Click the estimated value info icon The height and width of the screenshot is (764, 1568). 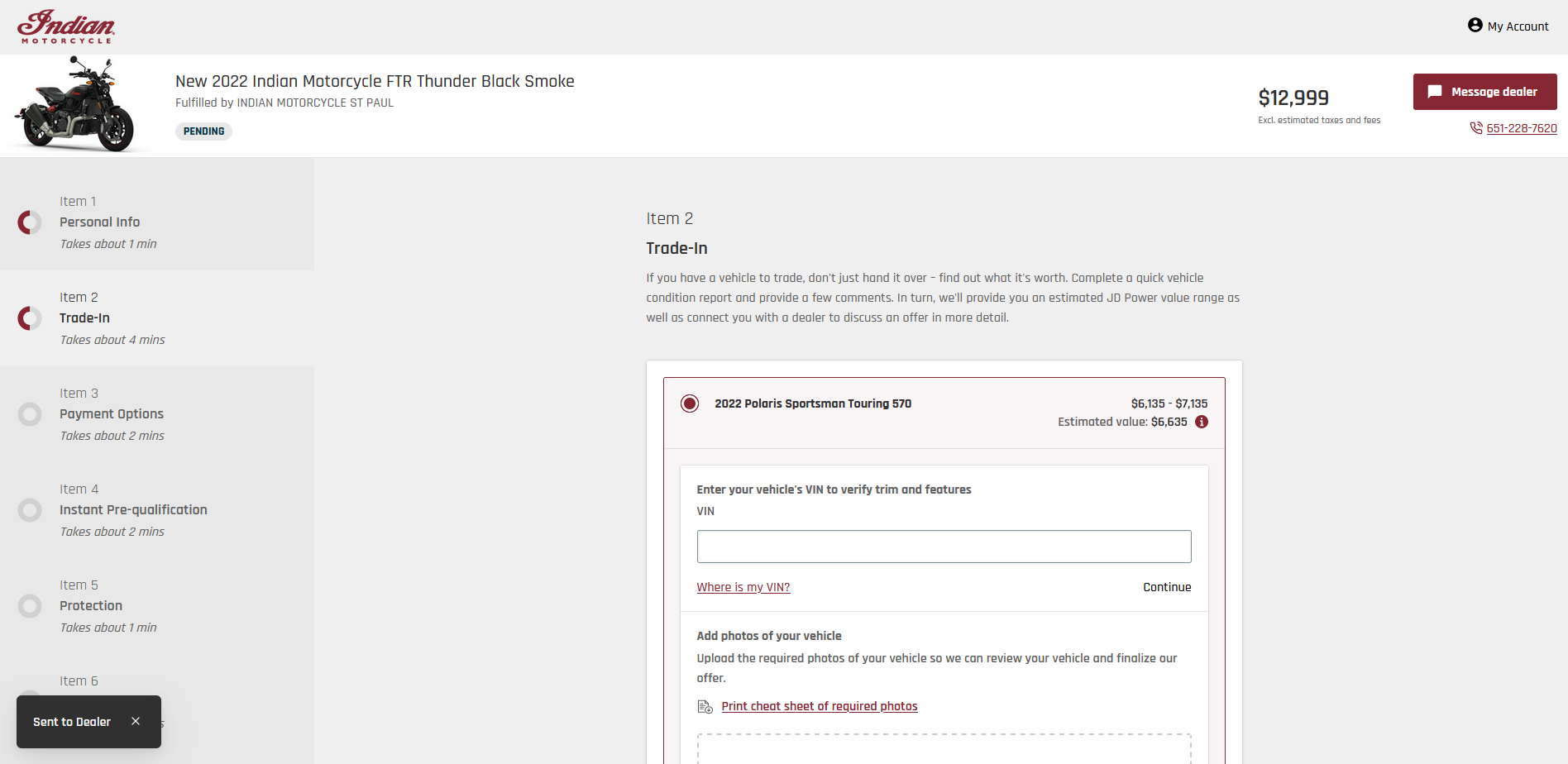[1202, 422]
